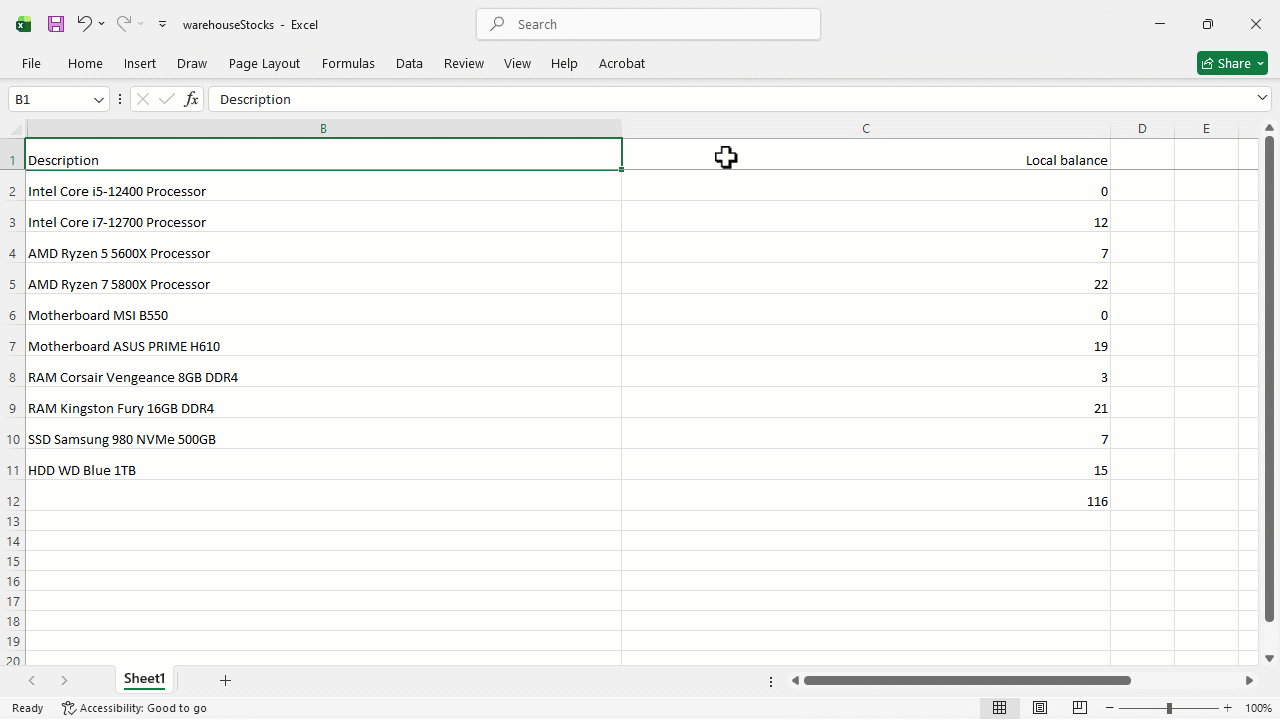Expand the formula bar
Viewport: 1280px width, 720px height.
[1262, 98]
